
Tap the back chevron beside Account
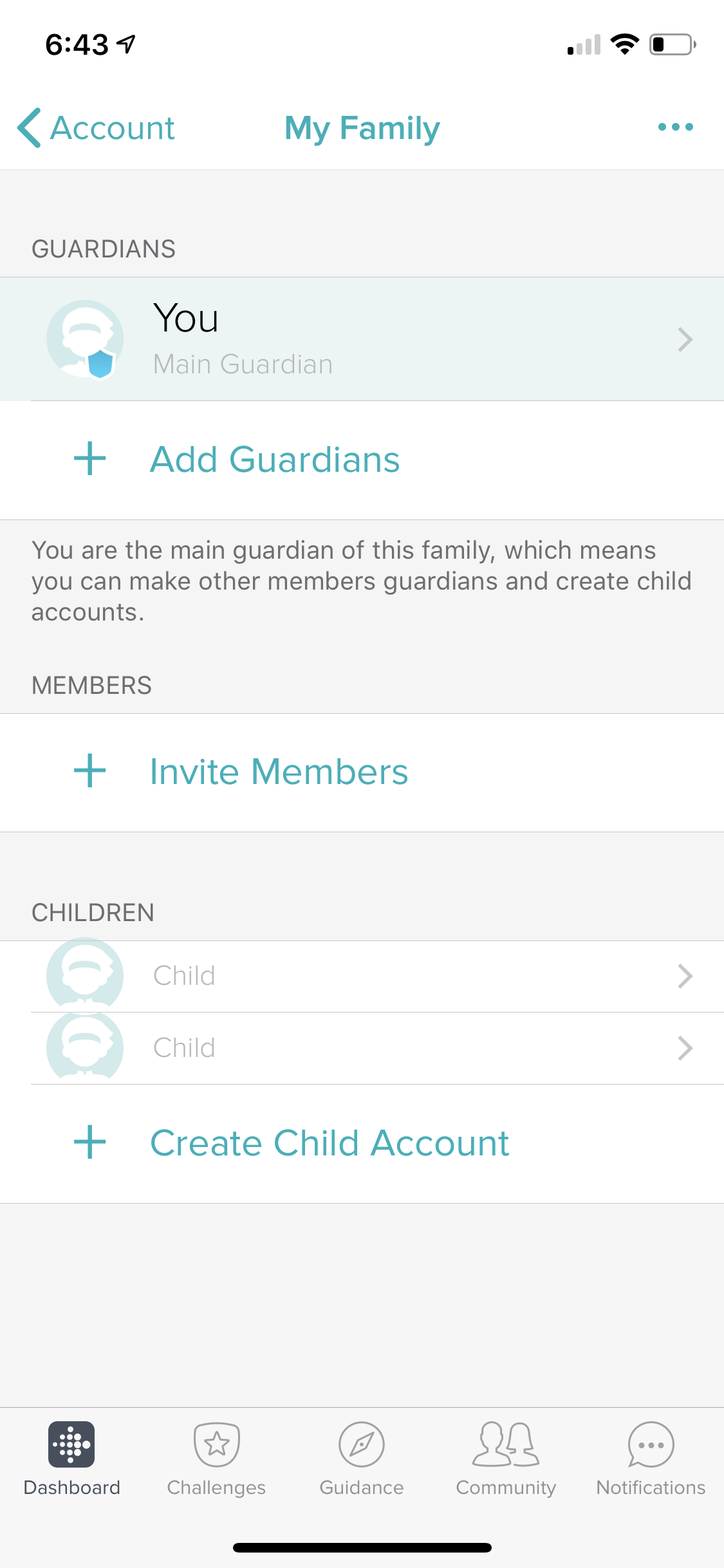click(30, 127)
